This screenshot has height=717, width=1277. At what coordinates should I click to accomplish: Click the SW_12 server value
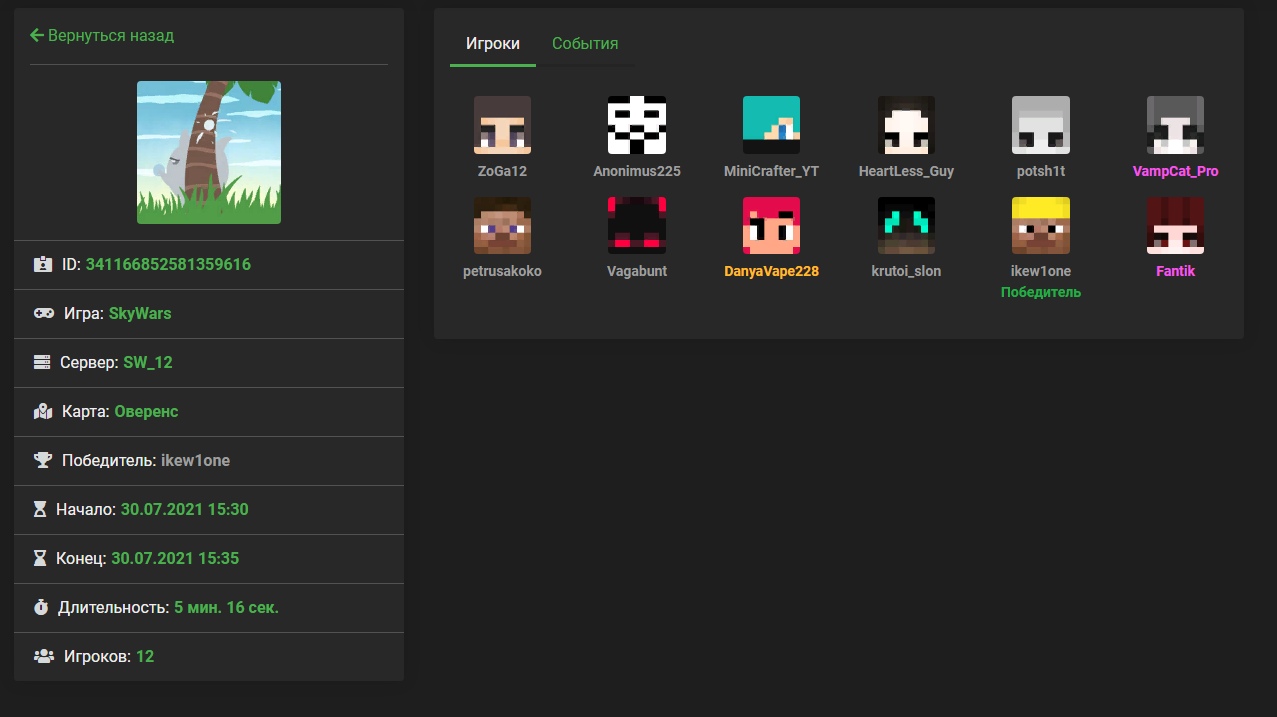pyautogui.click(x=148, y=363)
